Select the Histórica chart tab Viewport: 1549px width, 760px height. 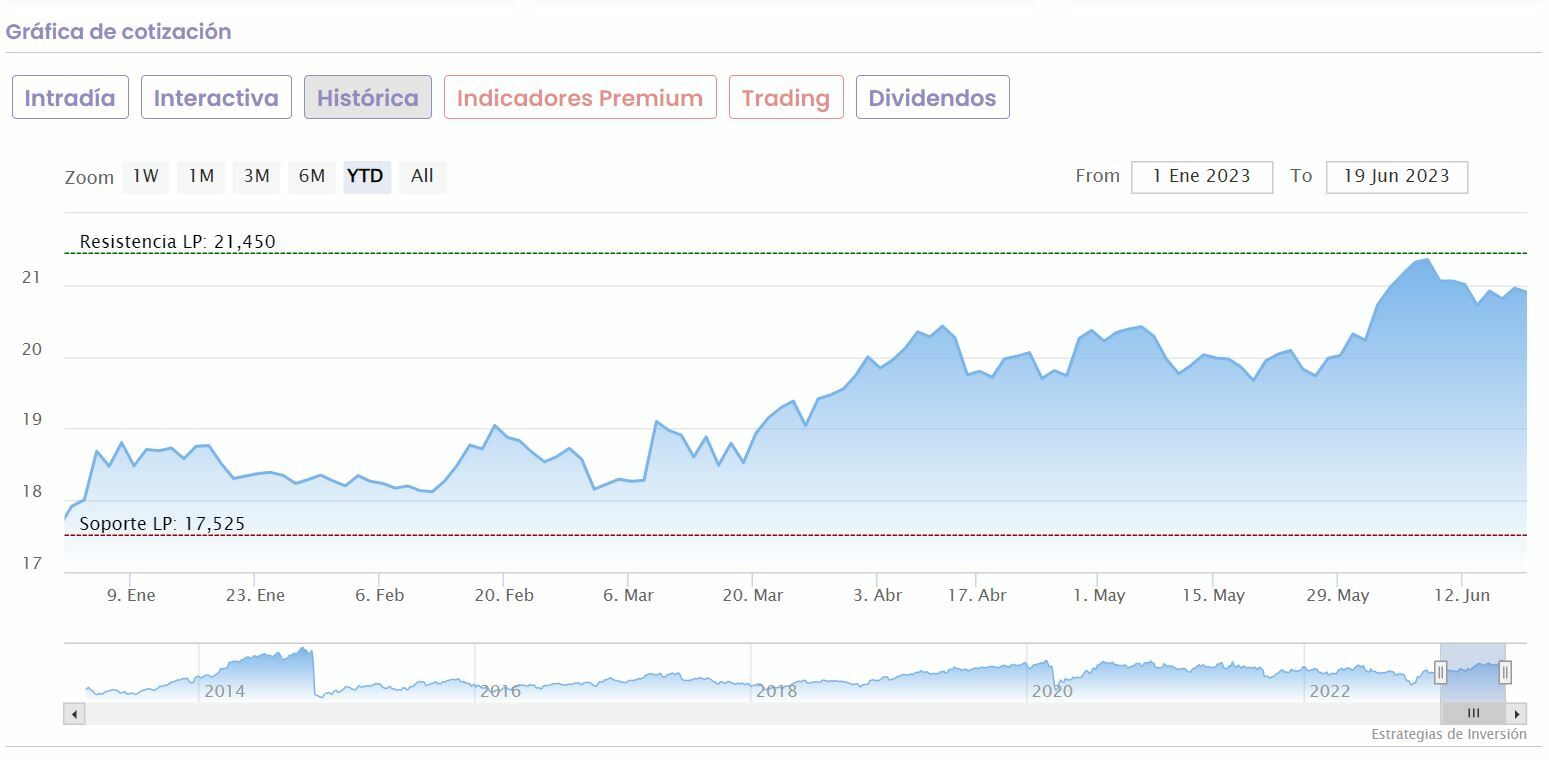click(368, 98)
